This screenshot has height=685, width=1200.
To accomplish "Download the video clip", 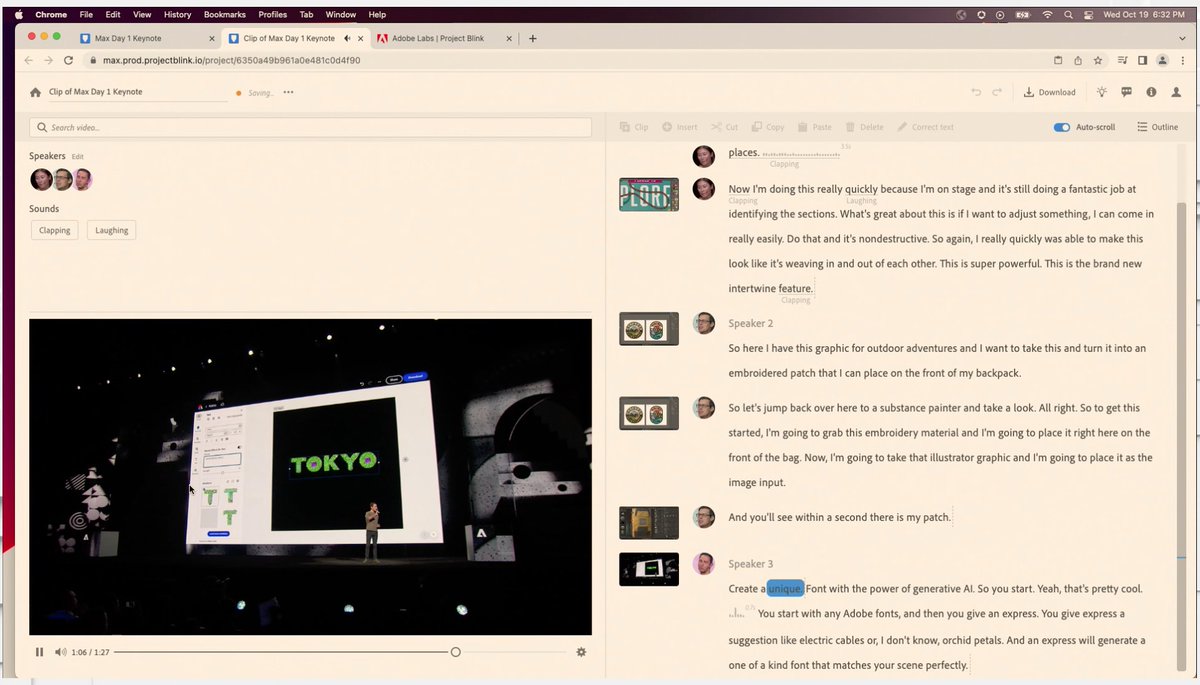I will [1049, 92].
